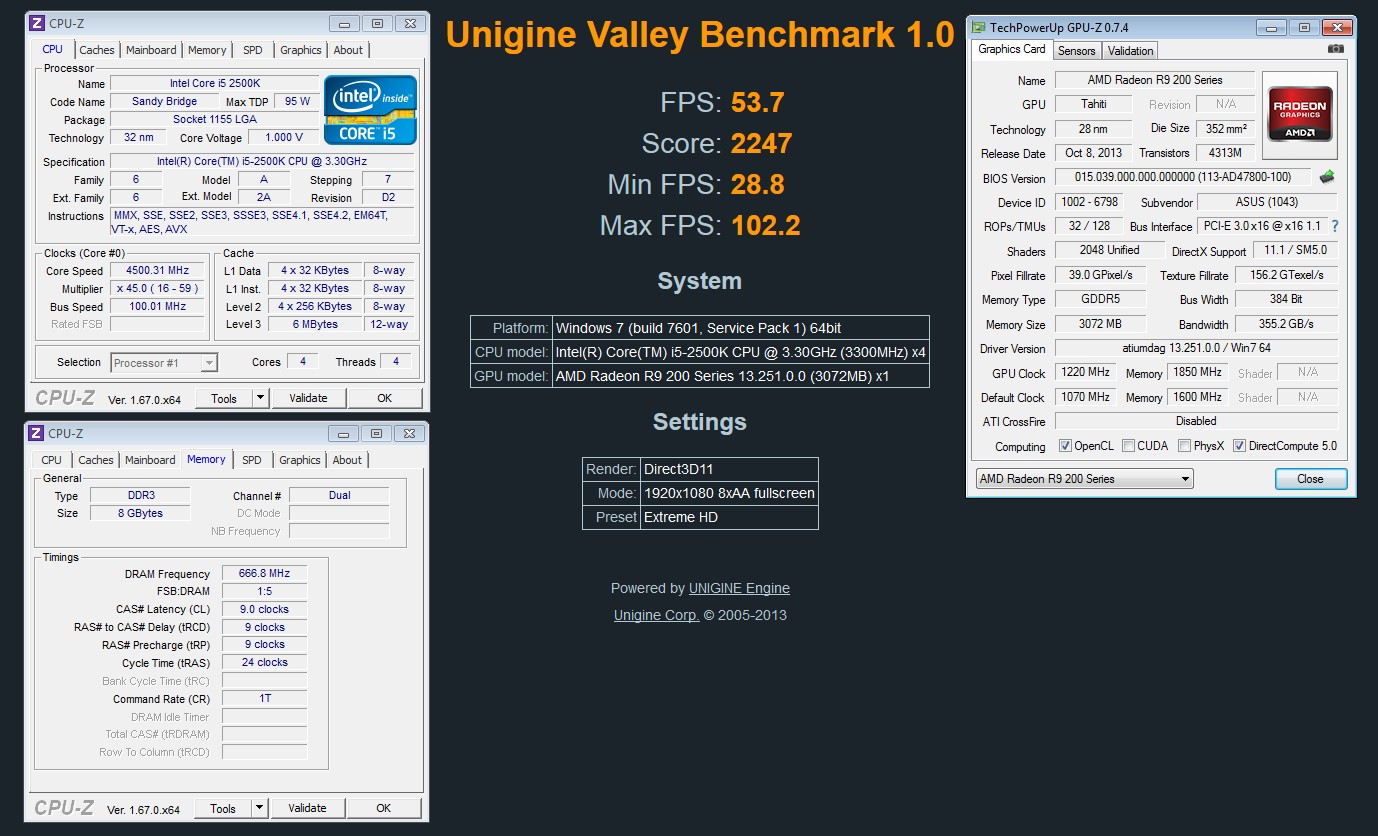Open the AMD Radeon R9 200 Series dropdown
The height and width of the screenshot is (836, 1378).
[x=1084, y=479]
